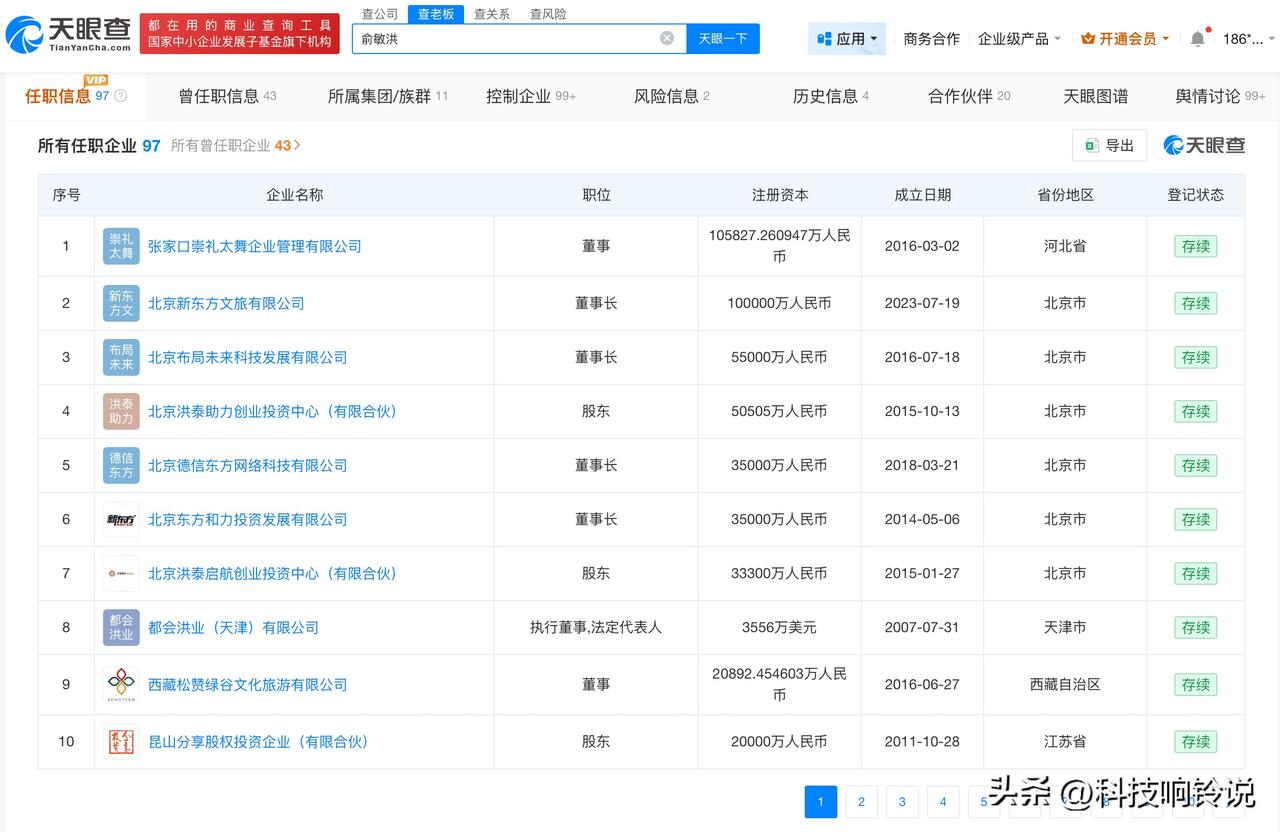This screenshot has width=1280, height=832.
Task: Click the 导出 export button
Action: (x=1109, y=145)
